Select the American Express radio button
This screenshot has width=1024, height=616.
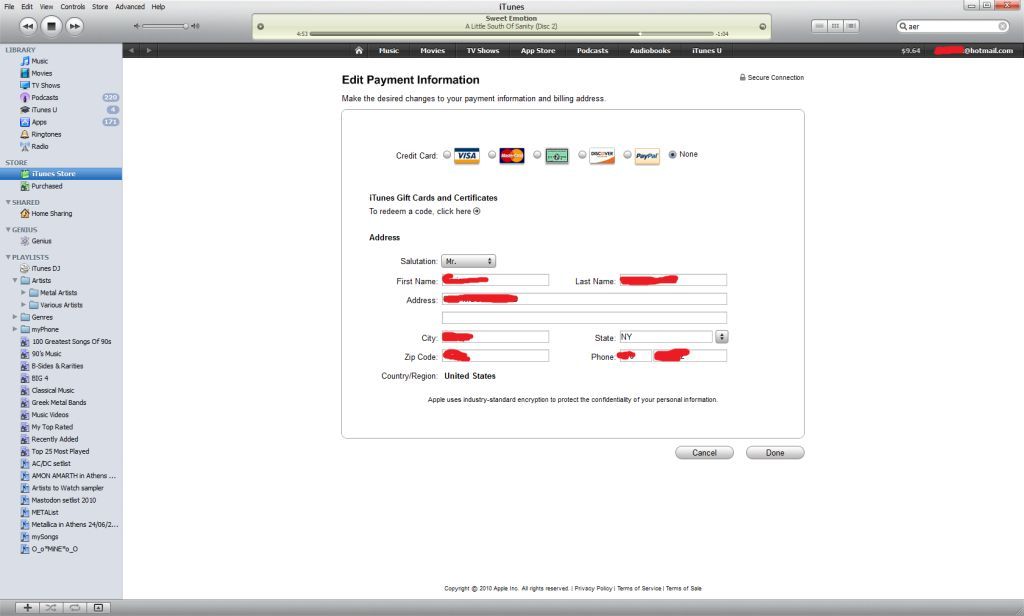click(537, 155)
